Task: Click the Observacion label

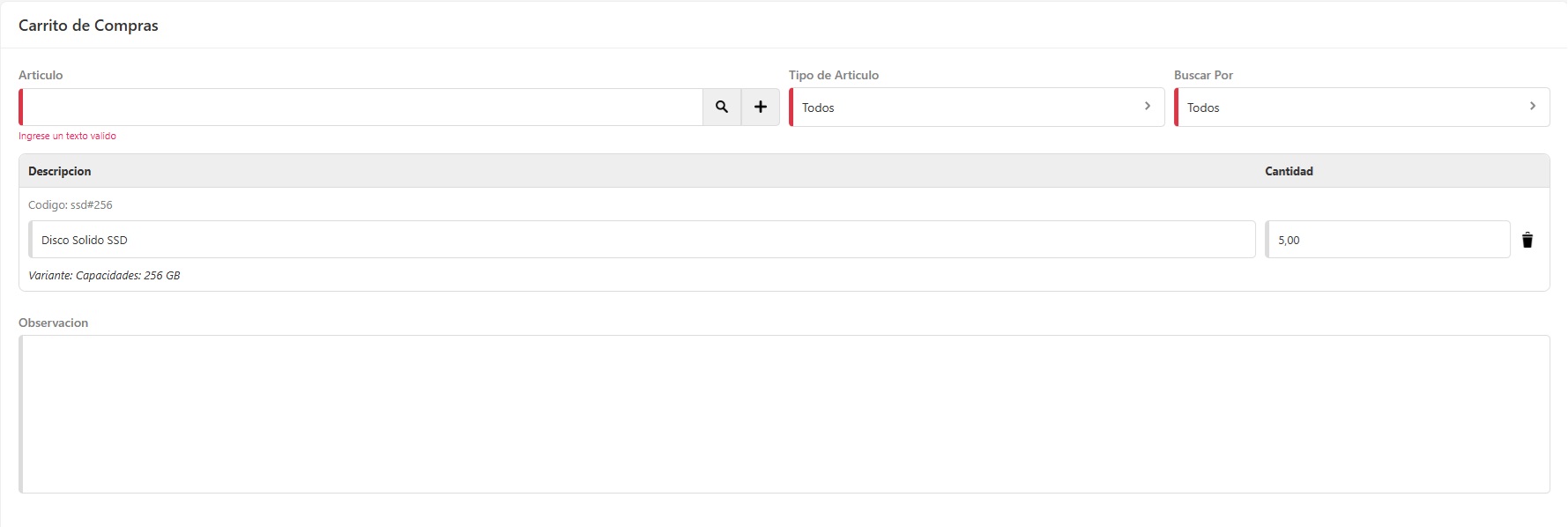Action: [53, 323]
